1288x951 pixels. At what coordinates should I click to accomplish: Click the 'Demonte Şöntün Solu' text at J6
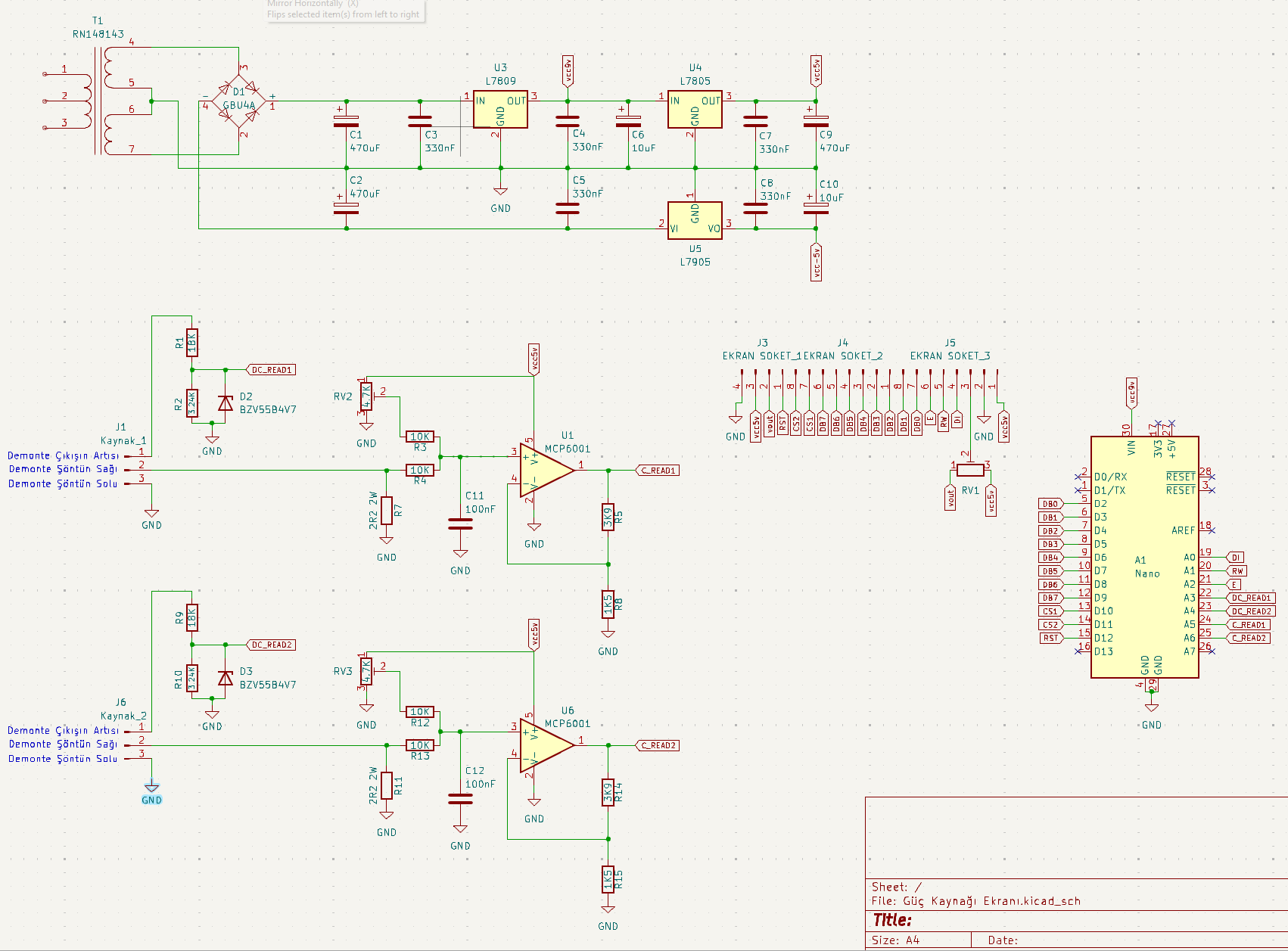click(63, 758)
